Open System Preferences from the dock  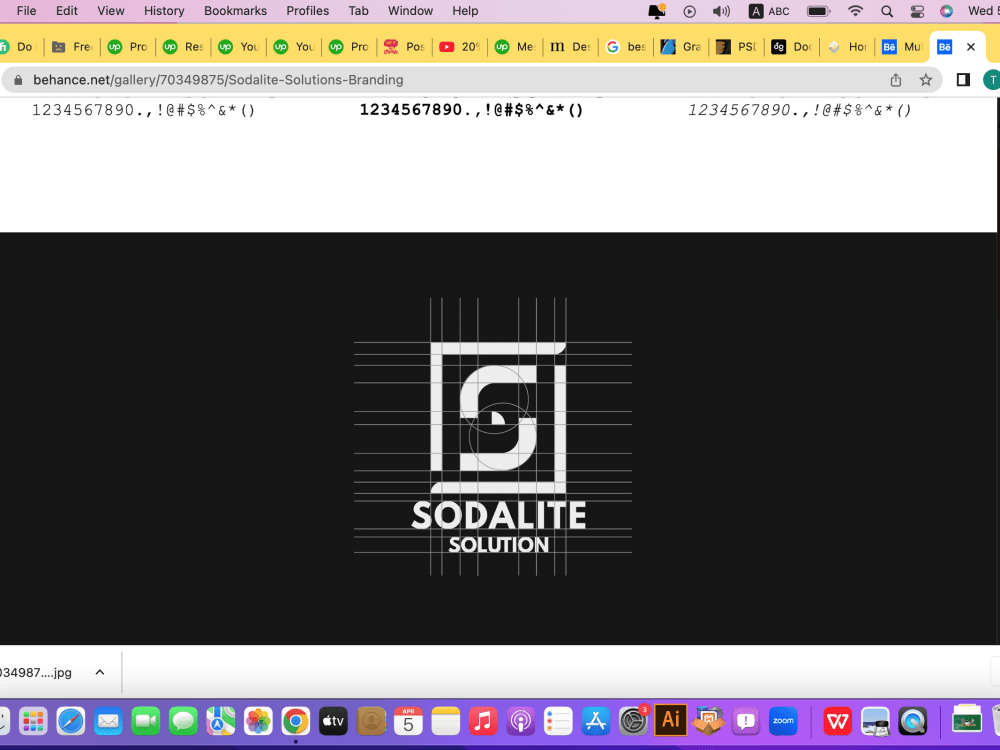click(633, 721)
